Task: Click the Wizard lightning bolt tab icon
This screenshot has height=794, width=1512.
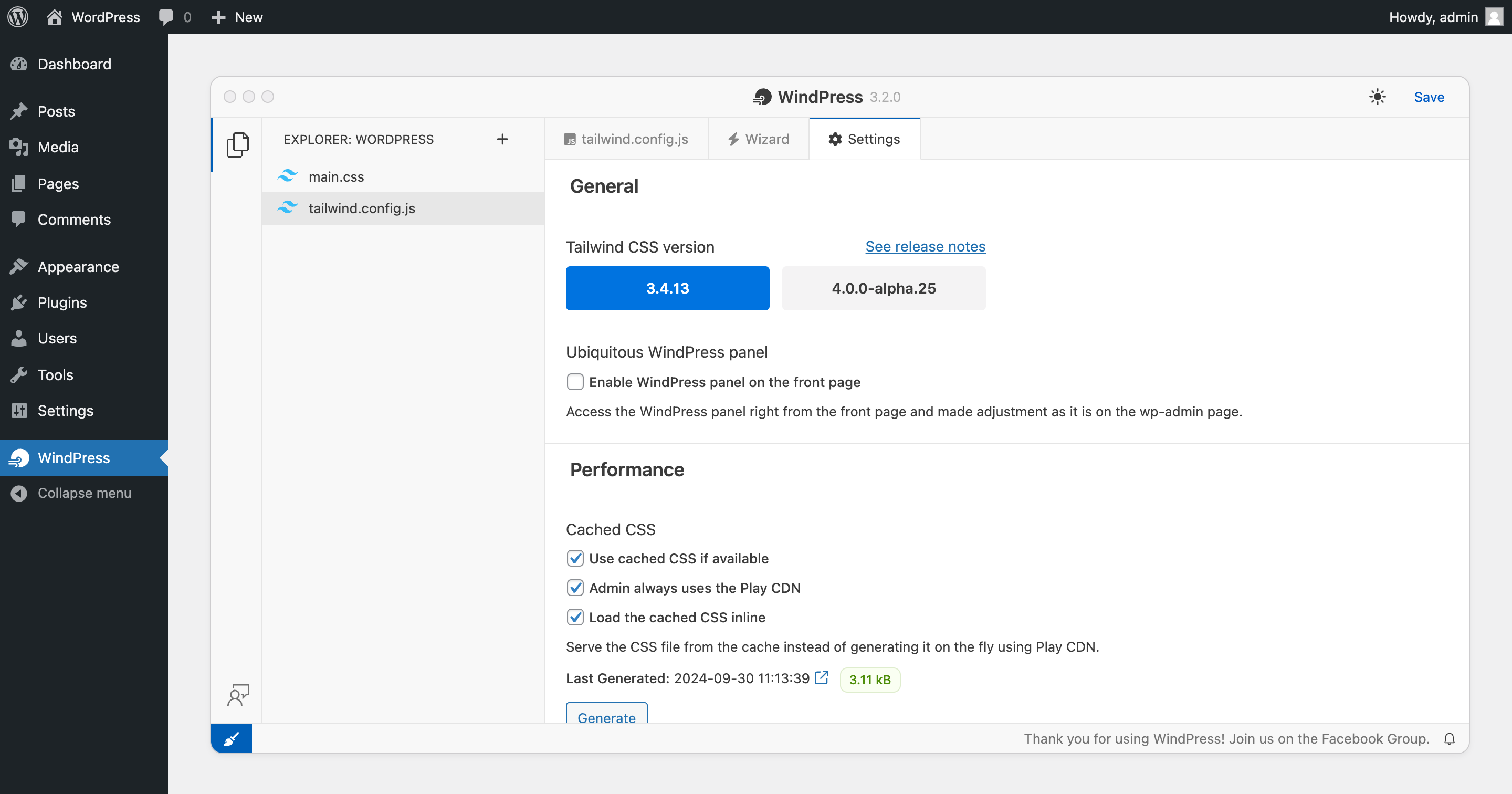Action: (x=733, y=139)
